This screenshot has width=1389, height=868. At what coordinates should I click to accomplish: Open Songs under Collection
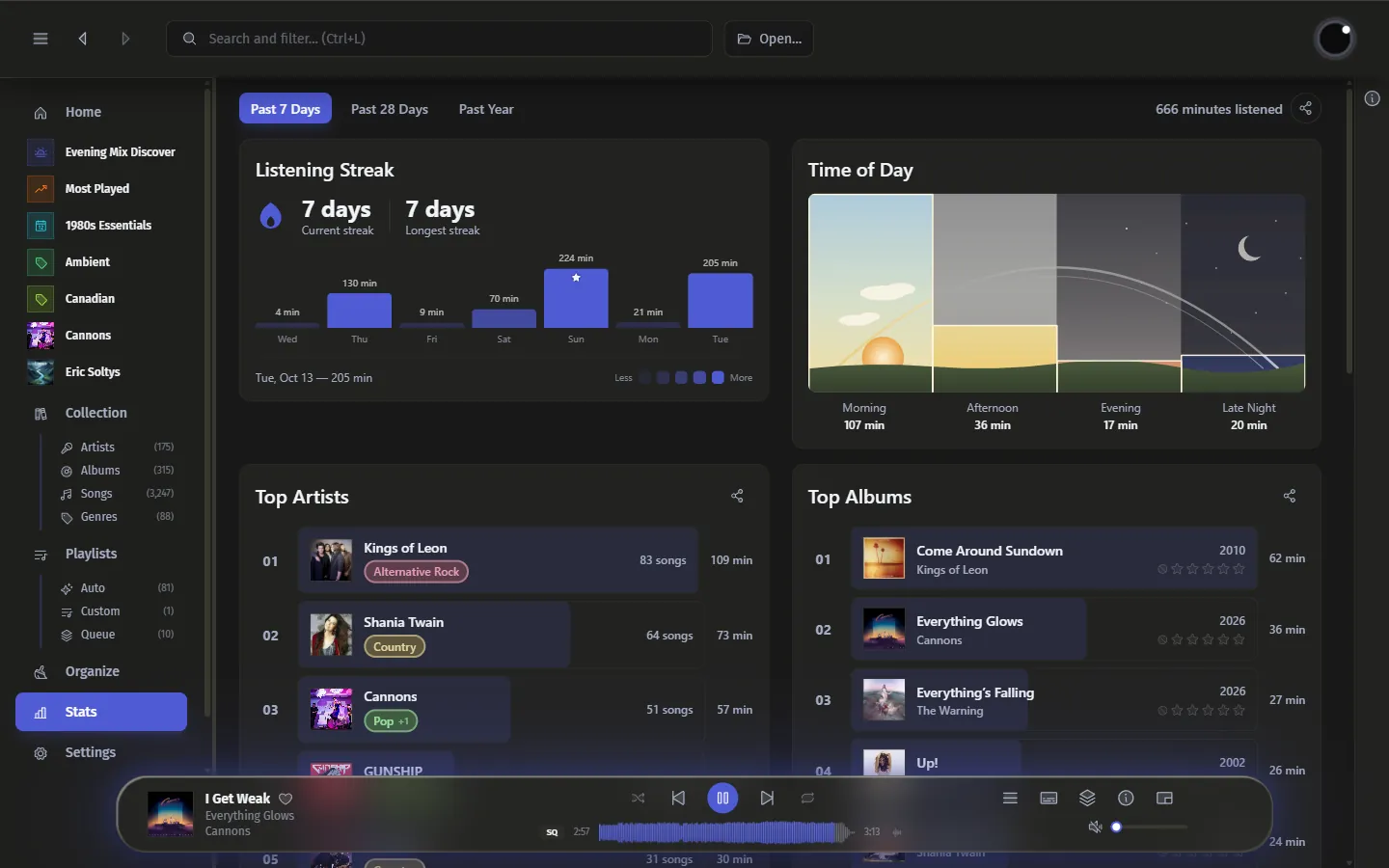click(116, 494)
